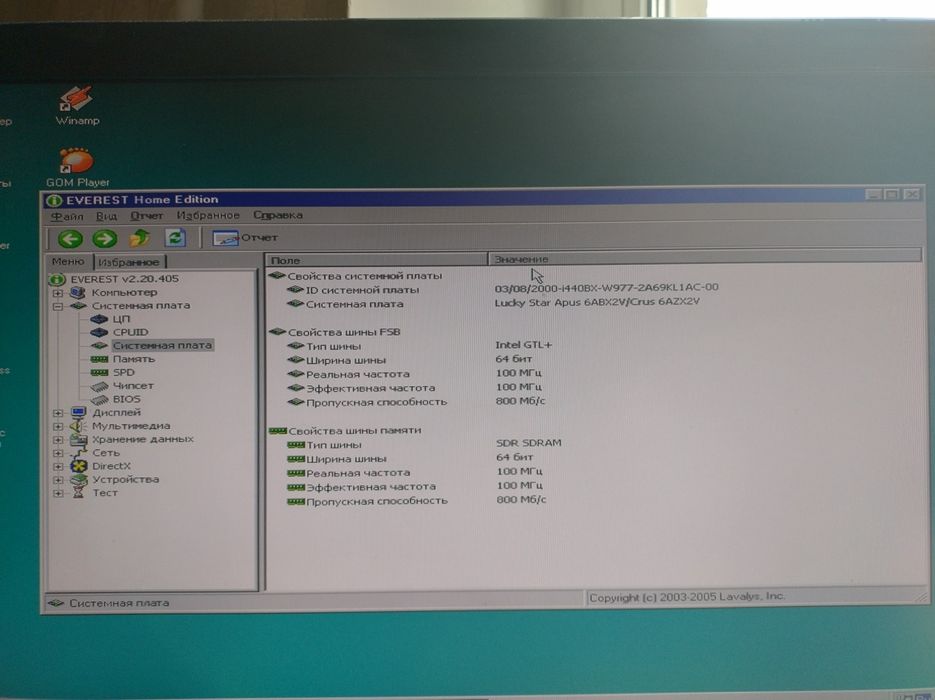Open the Справка menu
Image resolution: width=935 pixels, height=700 pixels.
click(278, 215)
